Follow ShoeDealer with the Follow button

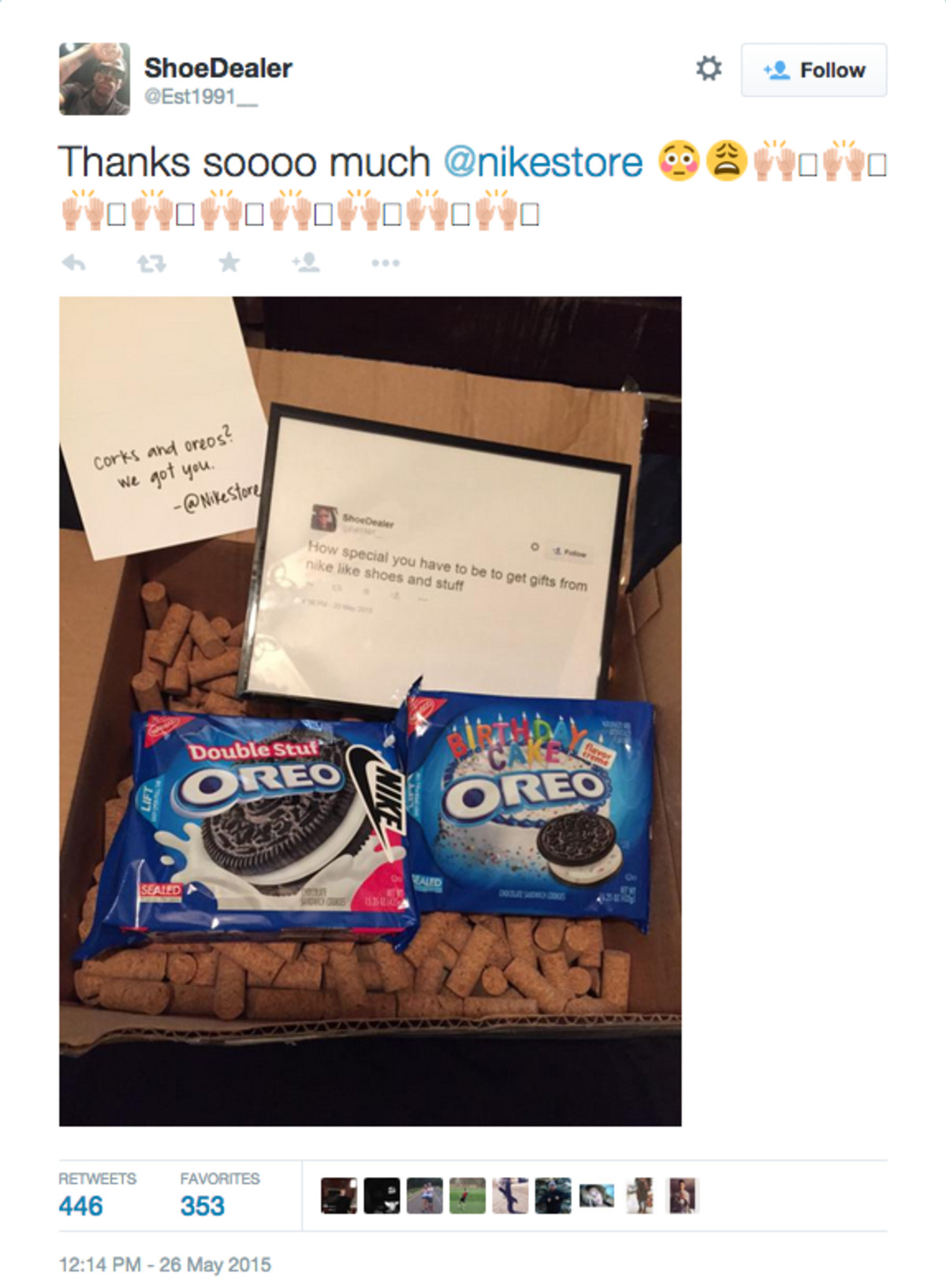[x=814, y=70]
